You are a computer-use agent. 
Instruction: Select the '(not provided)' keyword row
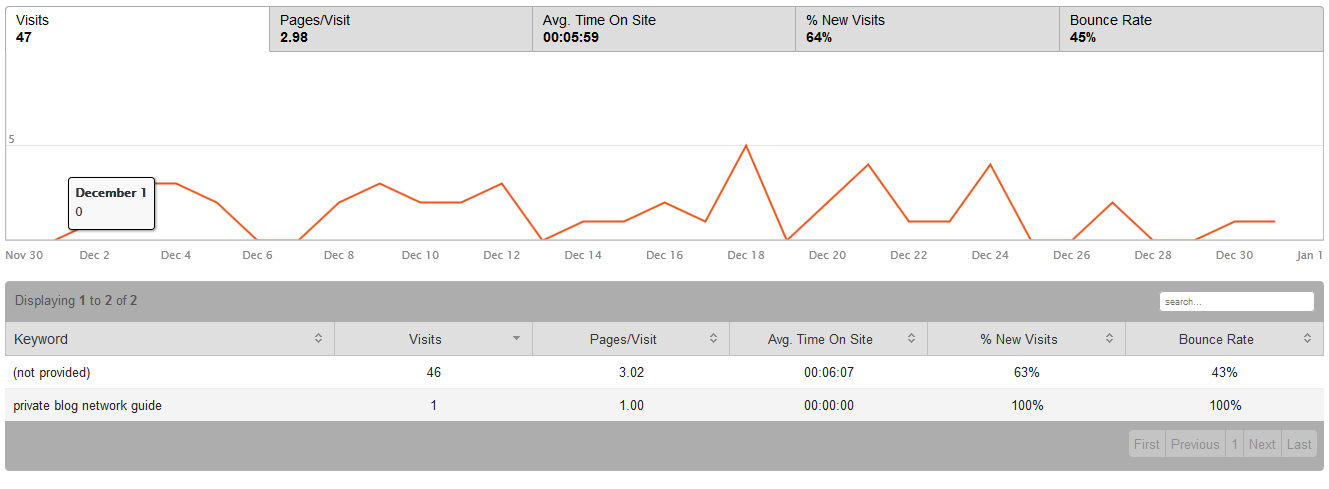52,373
